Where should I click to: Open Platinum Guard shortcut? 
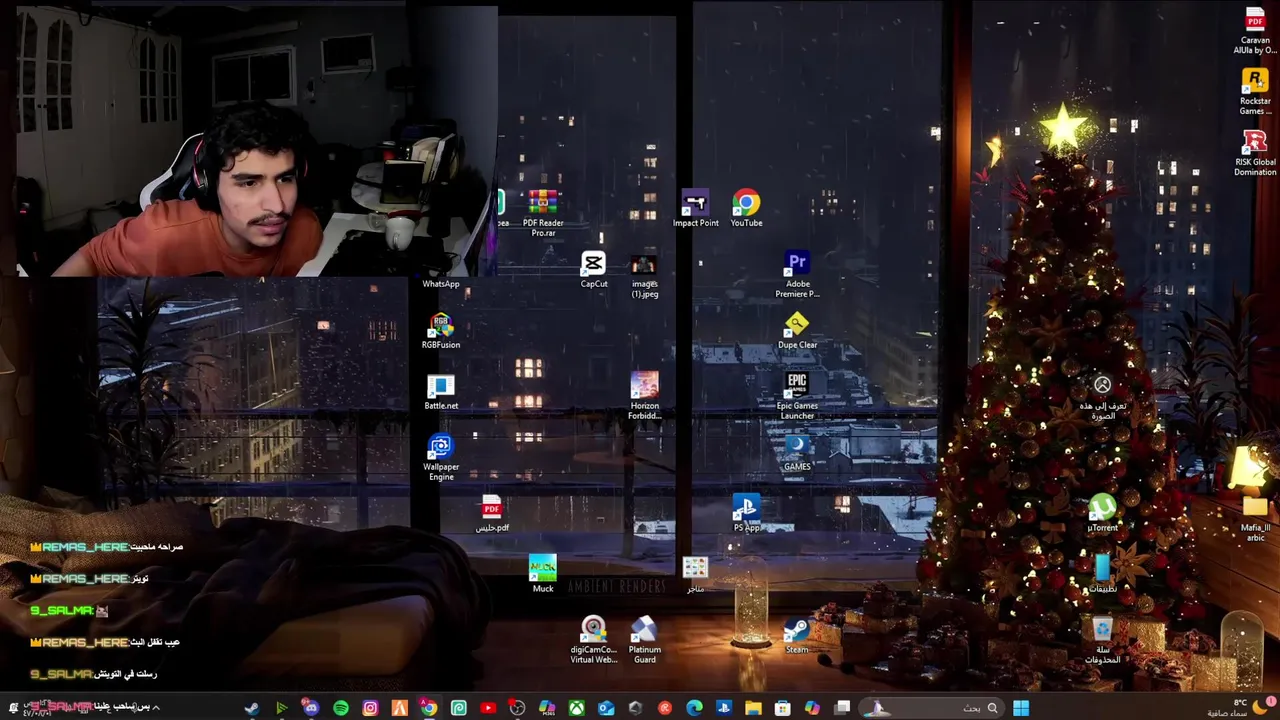point(644,641)
